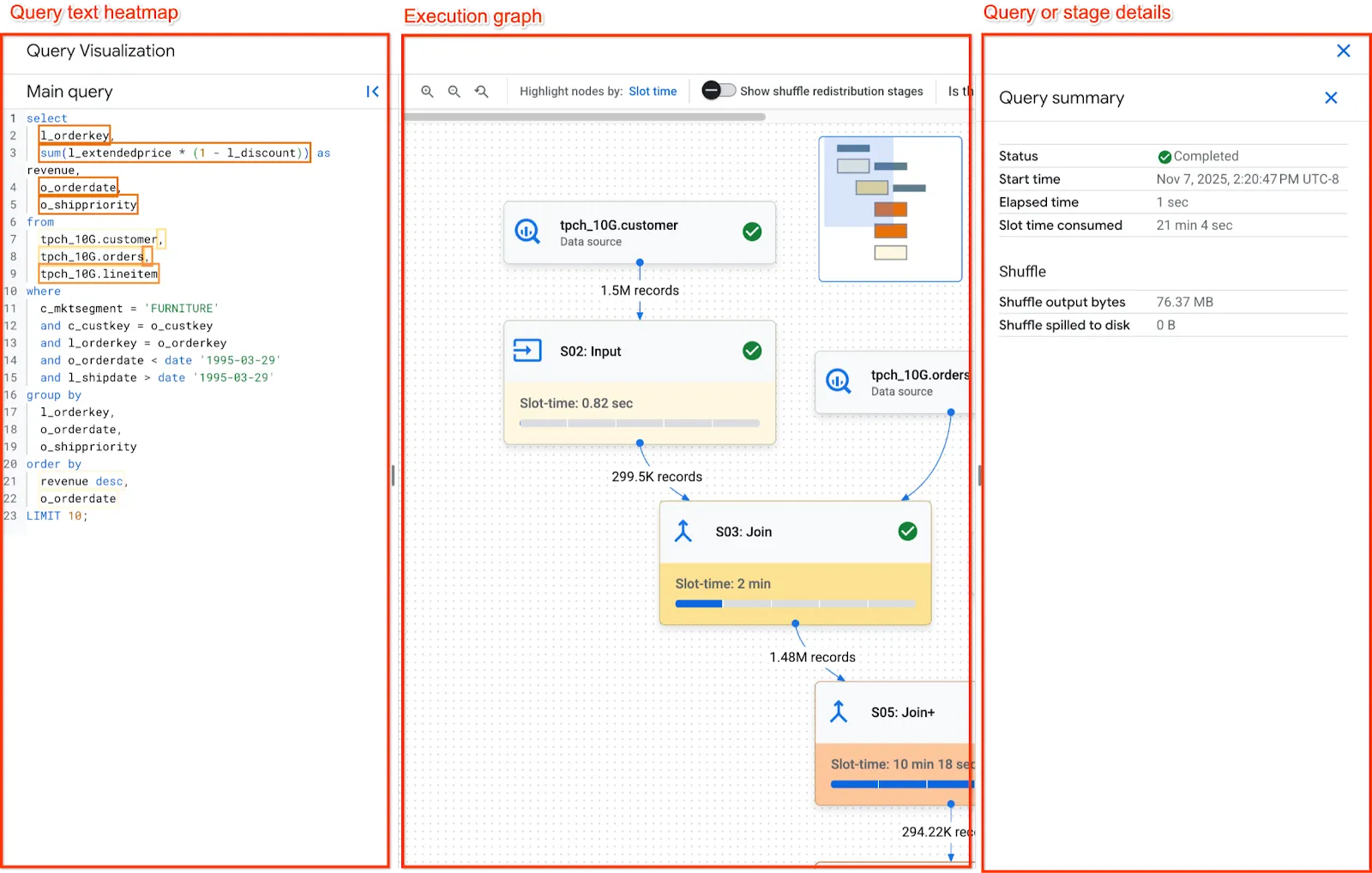Image resolution: width=1372 pixels, height=873 pixels.
Task: Collapse the Main query panel
Action: pyautogui.click(x=372, y=92)
